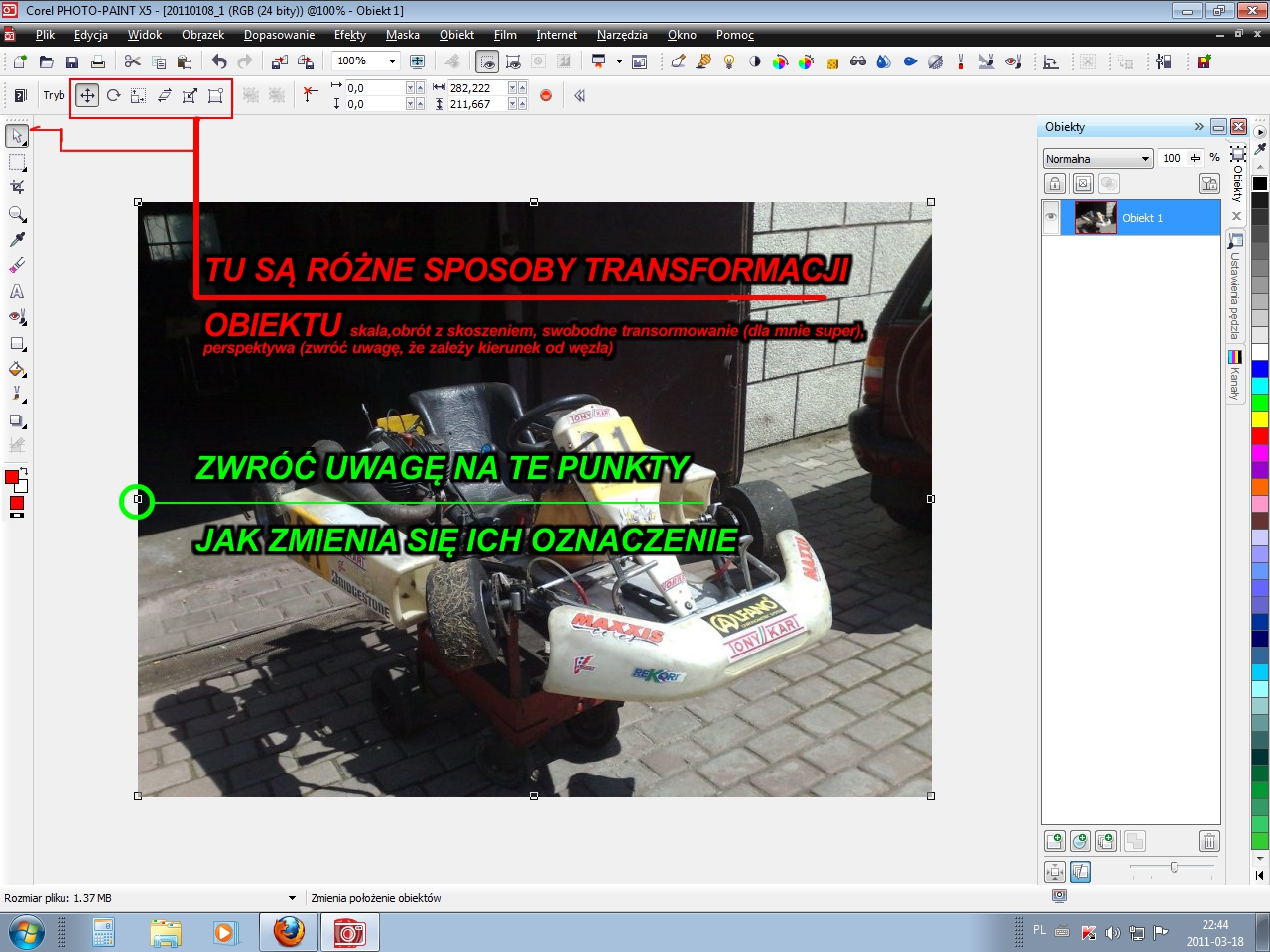
Task: Select perspective transformation mode
Action: point(215,96)
